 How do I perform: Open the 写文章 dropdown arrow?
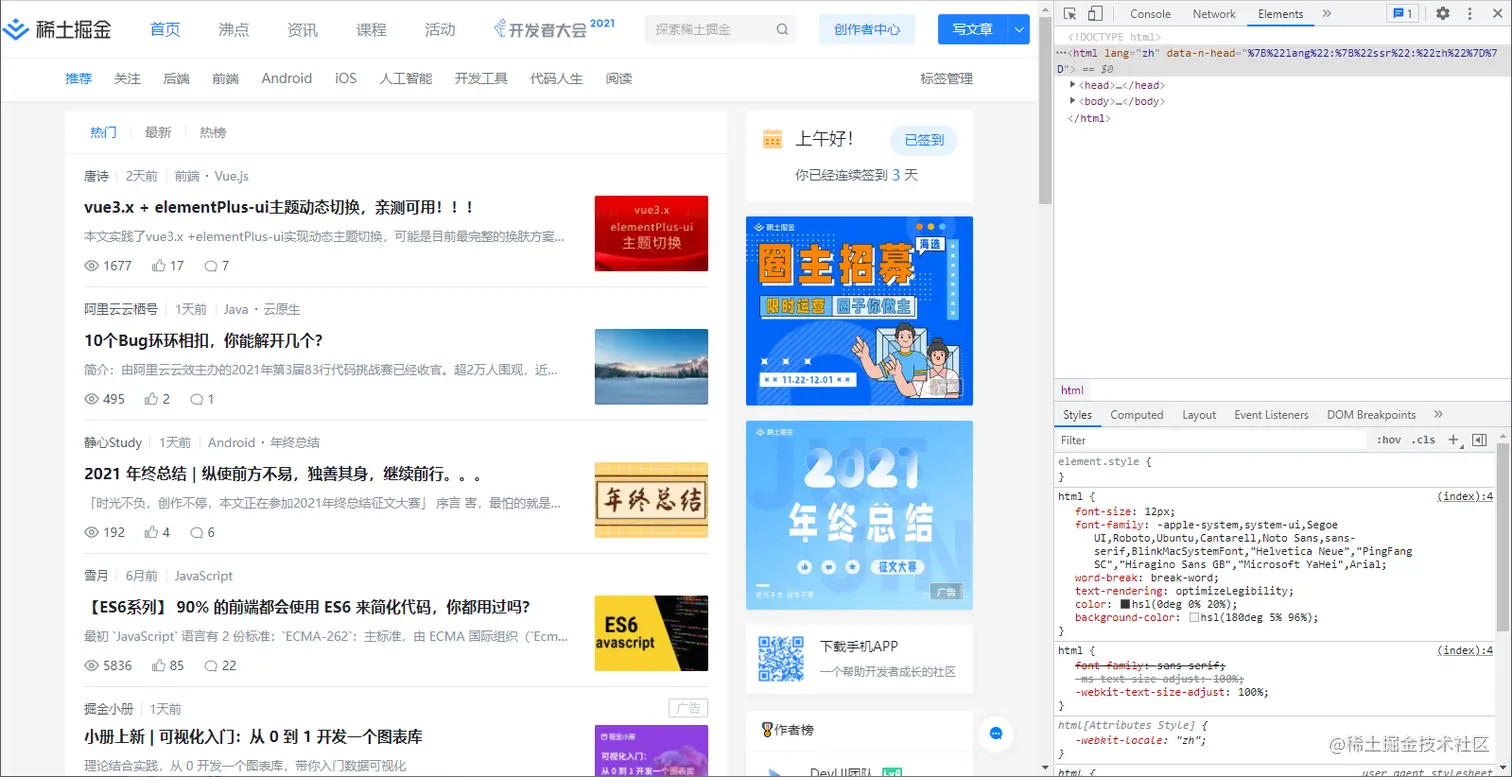click(x=1019, y=30)
